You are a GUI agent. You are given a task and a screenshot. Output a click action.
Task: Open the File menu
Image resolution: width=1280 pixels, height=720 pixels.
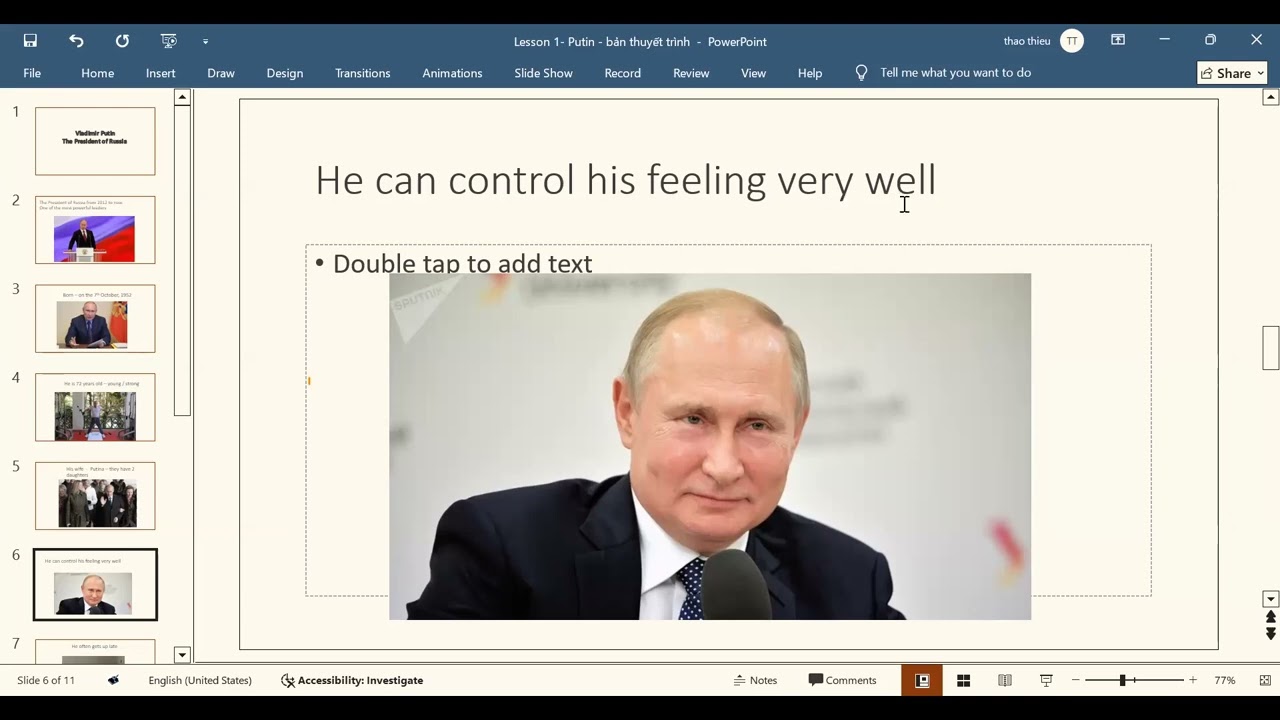pyautogui.click(x=32, y=73)
